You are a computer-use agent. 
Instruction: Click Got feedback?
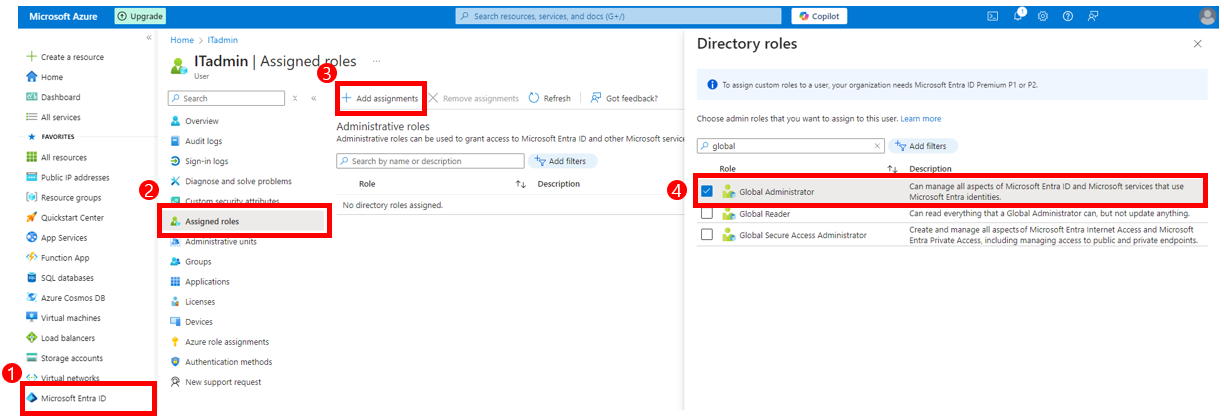point(624,98)
